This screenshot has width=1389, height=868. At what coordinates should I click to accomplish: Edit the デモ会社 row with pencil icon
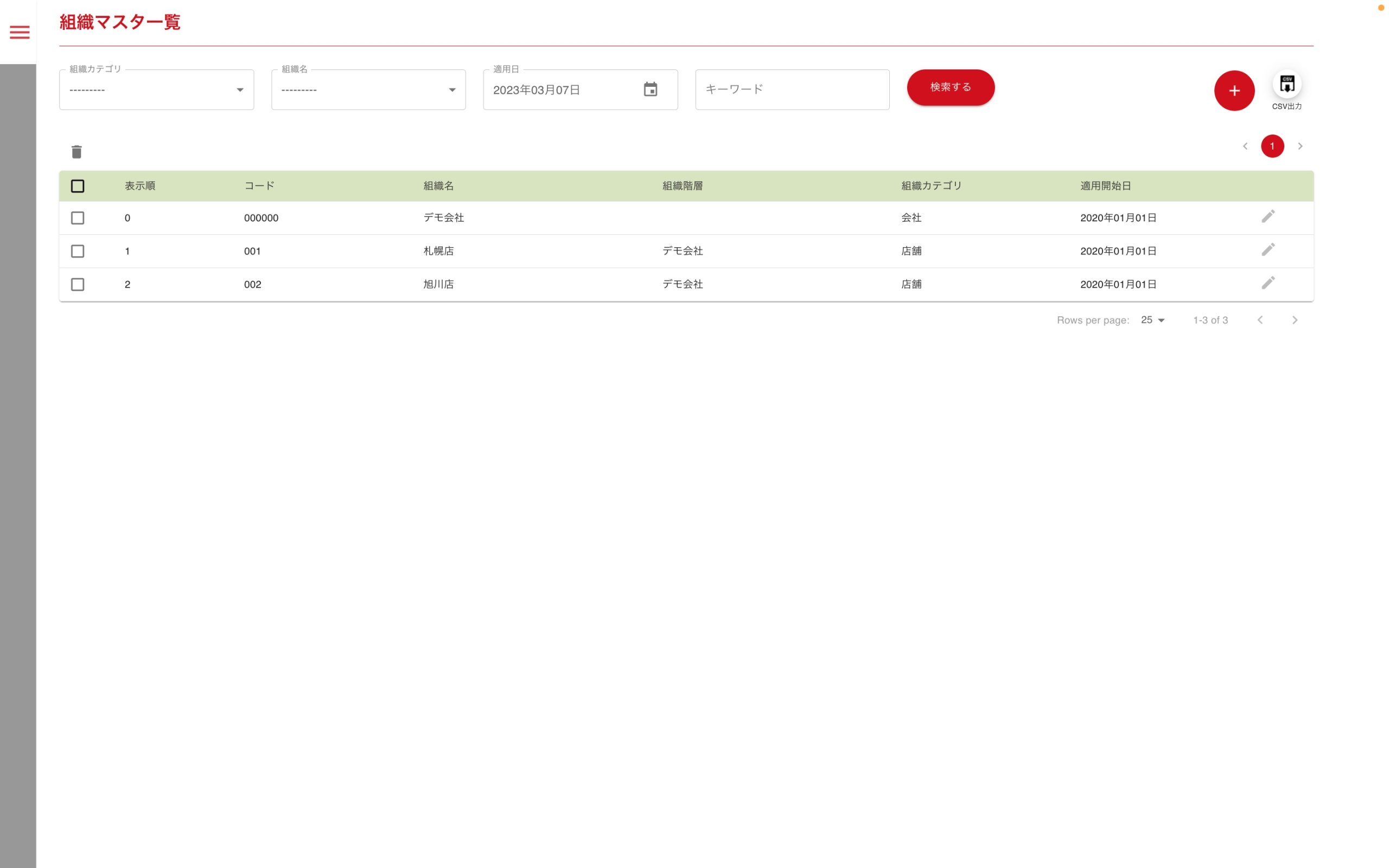pyautogui.click(x=1267, y=216)
